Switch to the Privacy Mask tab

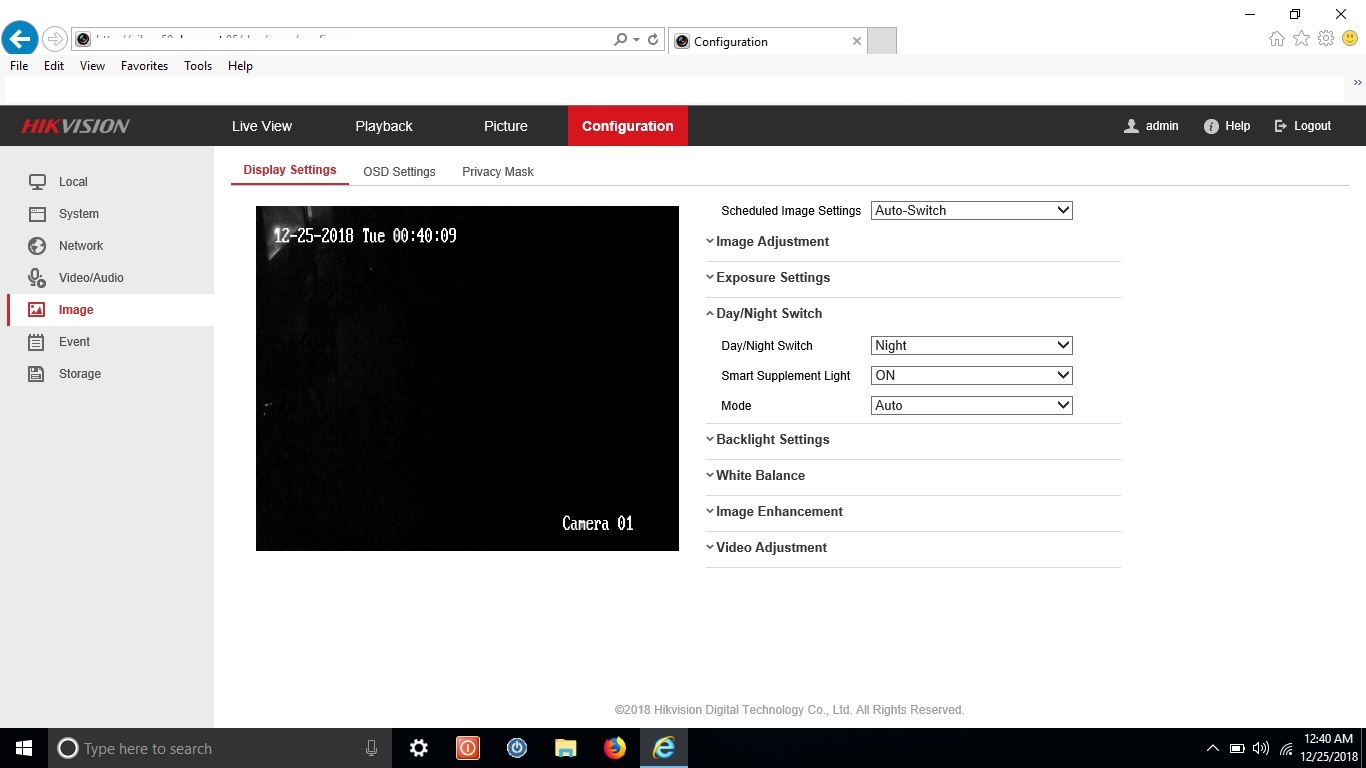(x=497, y=172)
